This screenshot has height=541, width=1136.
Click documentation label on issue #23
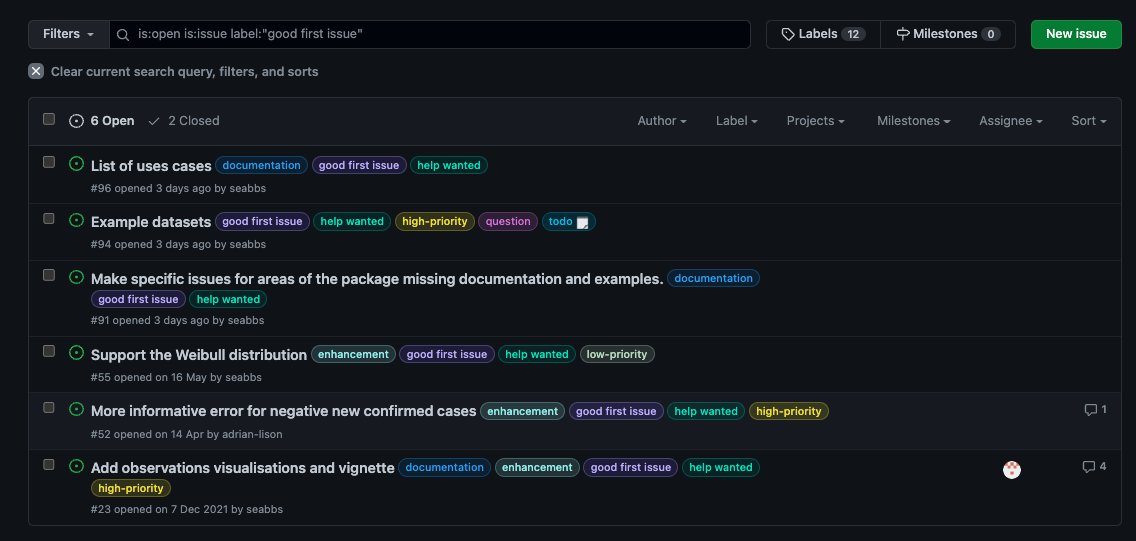pos(445,467)
